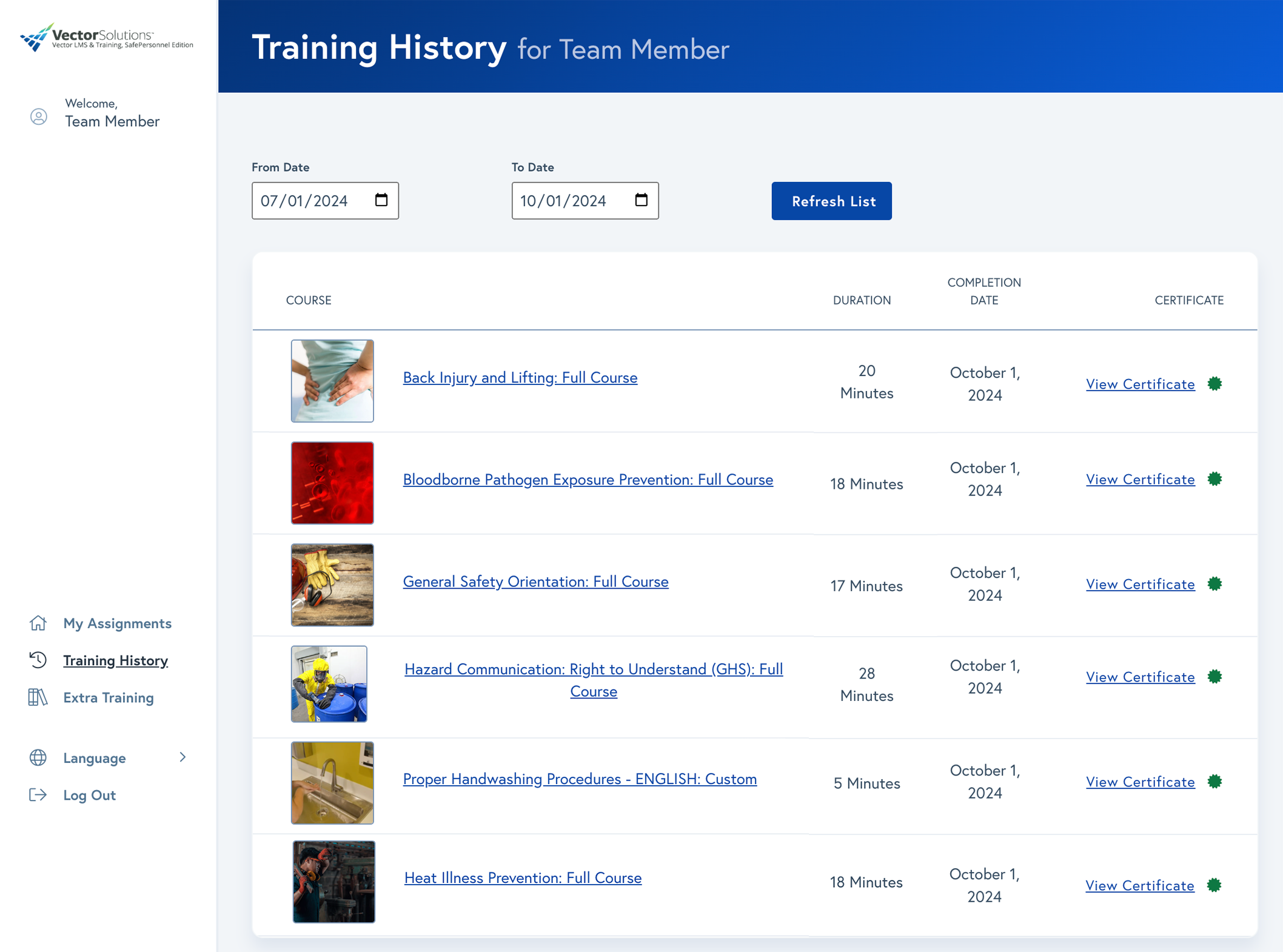
Task: Click the Language globe icon
Action: (x=38, y=757)
